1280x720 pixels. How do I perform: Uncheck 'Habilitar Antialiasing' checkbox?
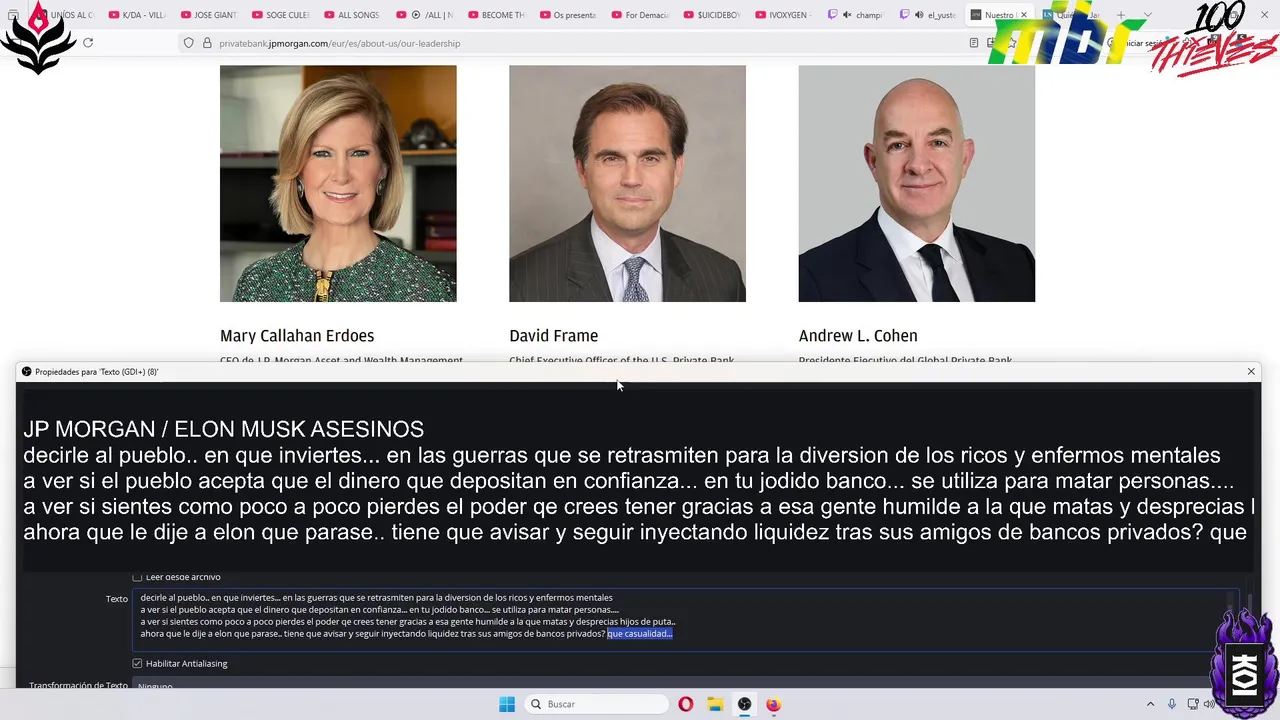137,663
